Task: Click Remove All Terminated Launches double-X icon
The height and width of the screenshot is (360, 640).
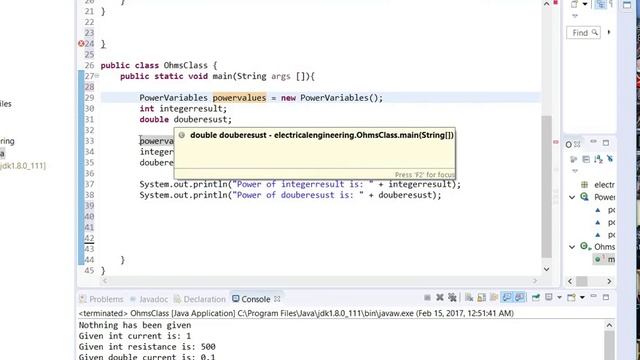Action: tap(452, 298)
